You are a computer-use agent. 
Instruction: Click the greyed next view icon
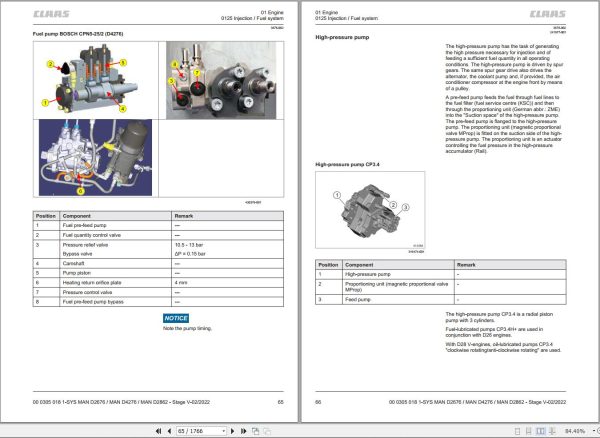point(267,431)
